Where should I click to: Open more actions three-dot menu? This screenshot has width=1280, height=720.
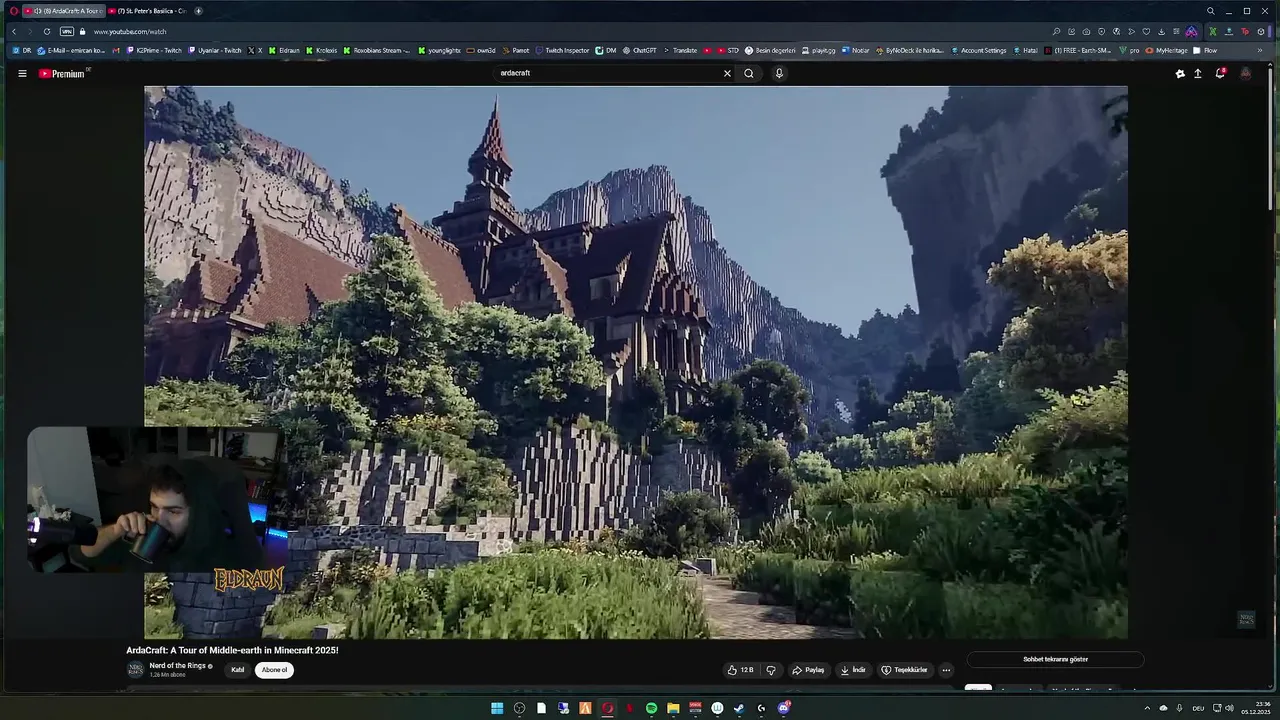click(x=946, y=670)
